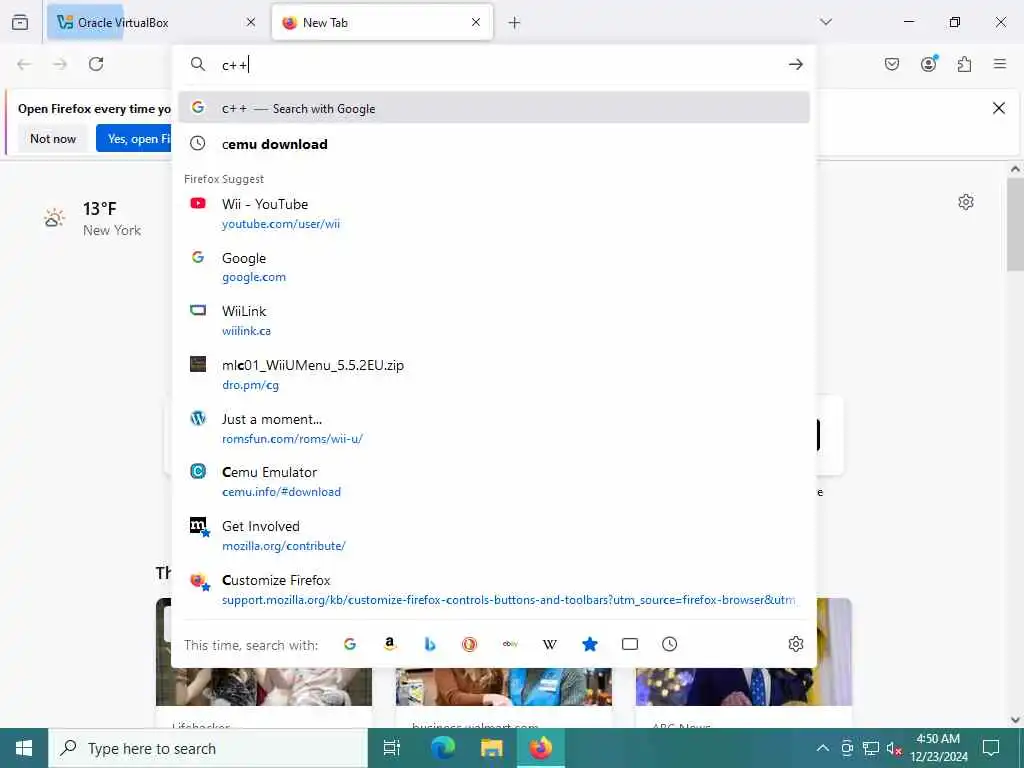Open the Wii - YouTube suggestion

pos(494,214)
